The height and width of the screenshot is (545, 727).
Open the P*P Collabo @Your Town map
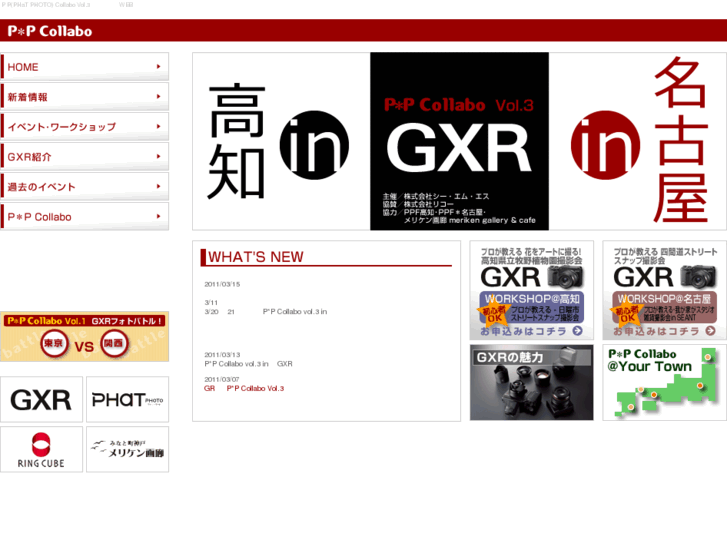tap(664, 382)
